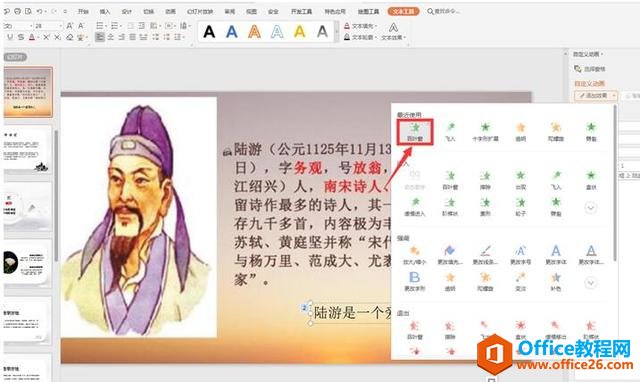This screenshot has width=640, height=382.
Task: Choose Fly In effect in Recently Used row
Action: click(450, 132)
